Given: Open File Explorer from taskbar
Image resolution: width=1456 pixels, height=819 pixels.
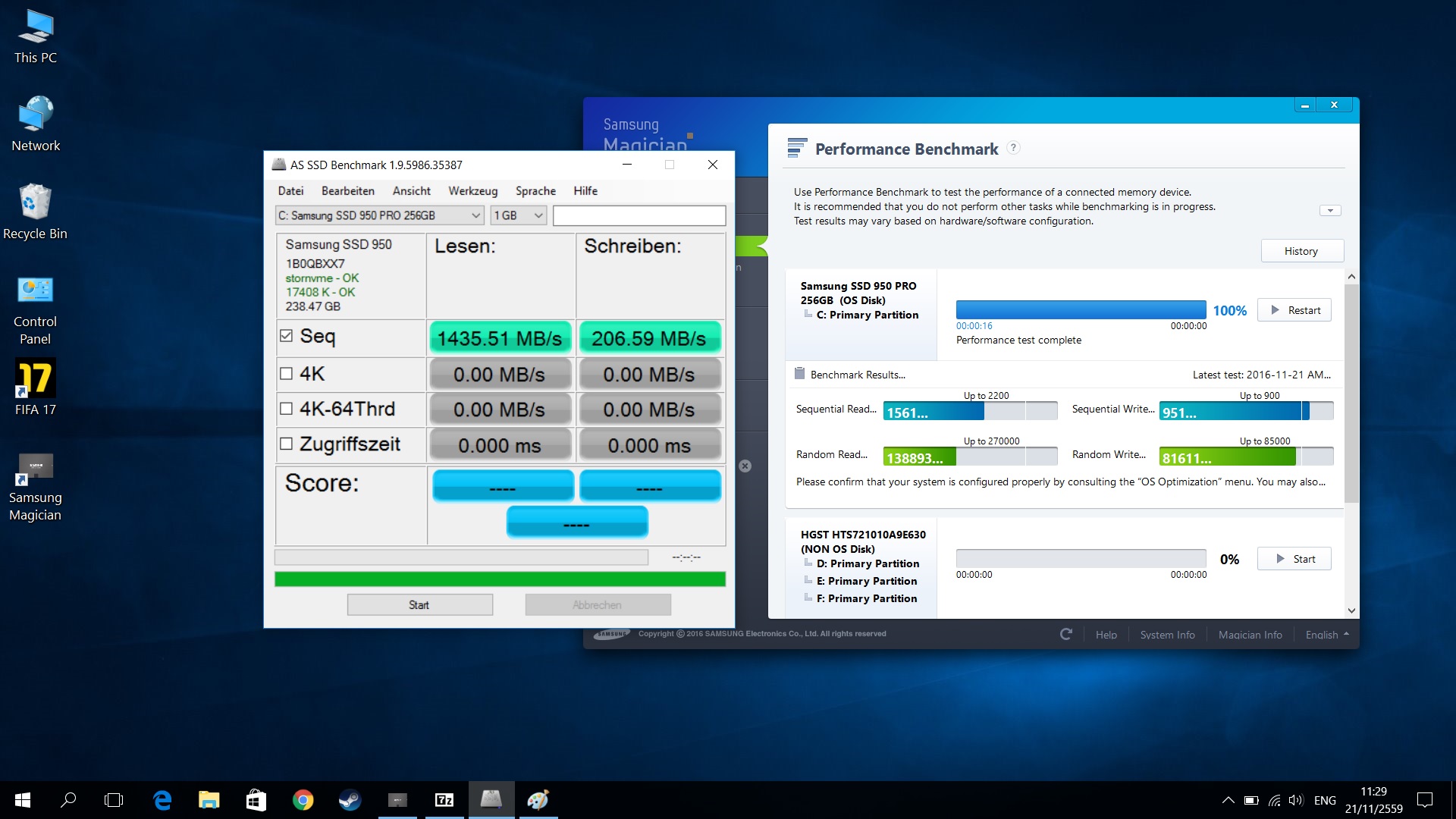Looking at the screenshot, I should tap(209, 800).
